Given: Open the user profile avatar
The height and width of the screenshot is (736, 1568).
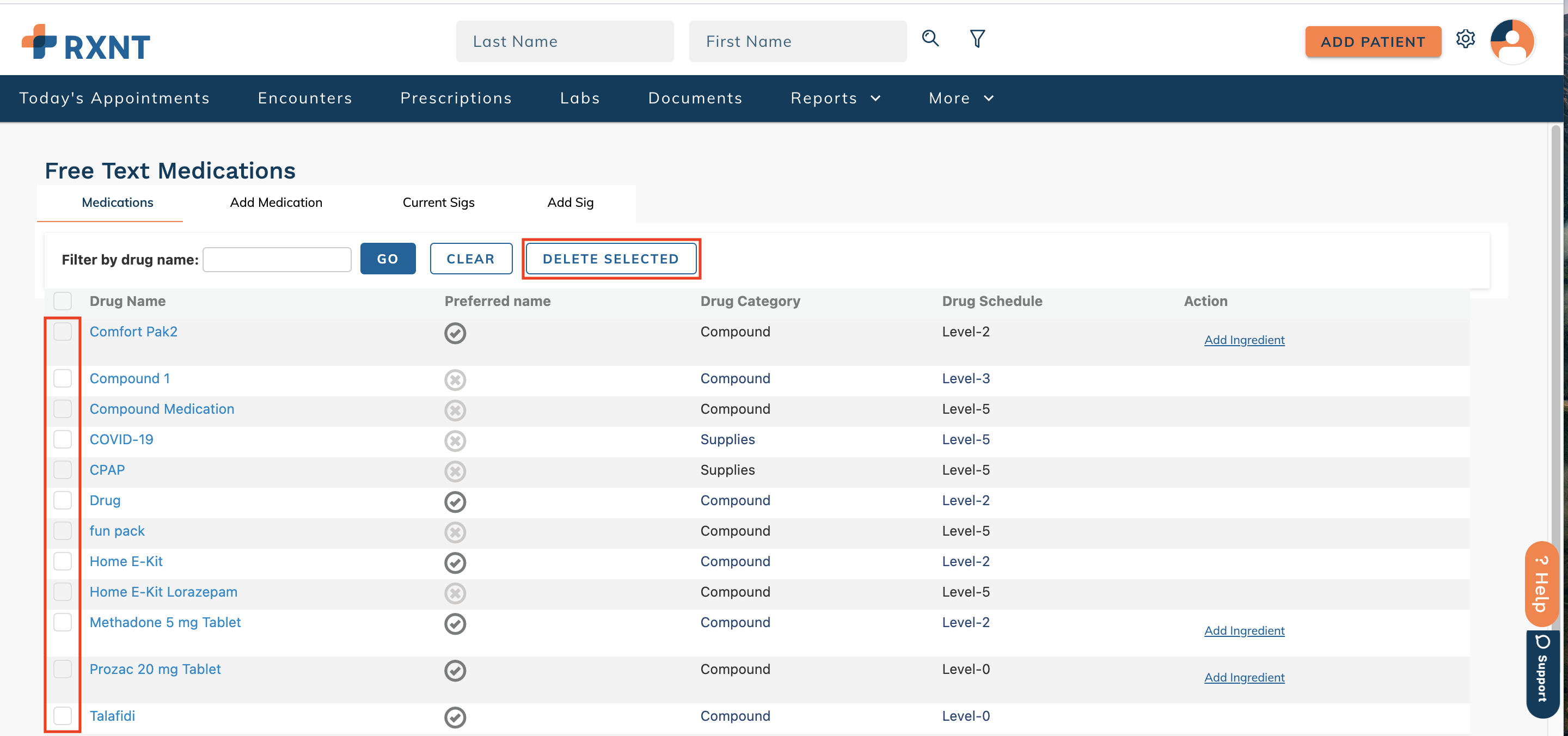Looking at the screenshot, I should [1512, 41].
